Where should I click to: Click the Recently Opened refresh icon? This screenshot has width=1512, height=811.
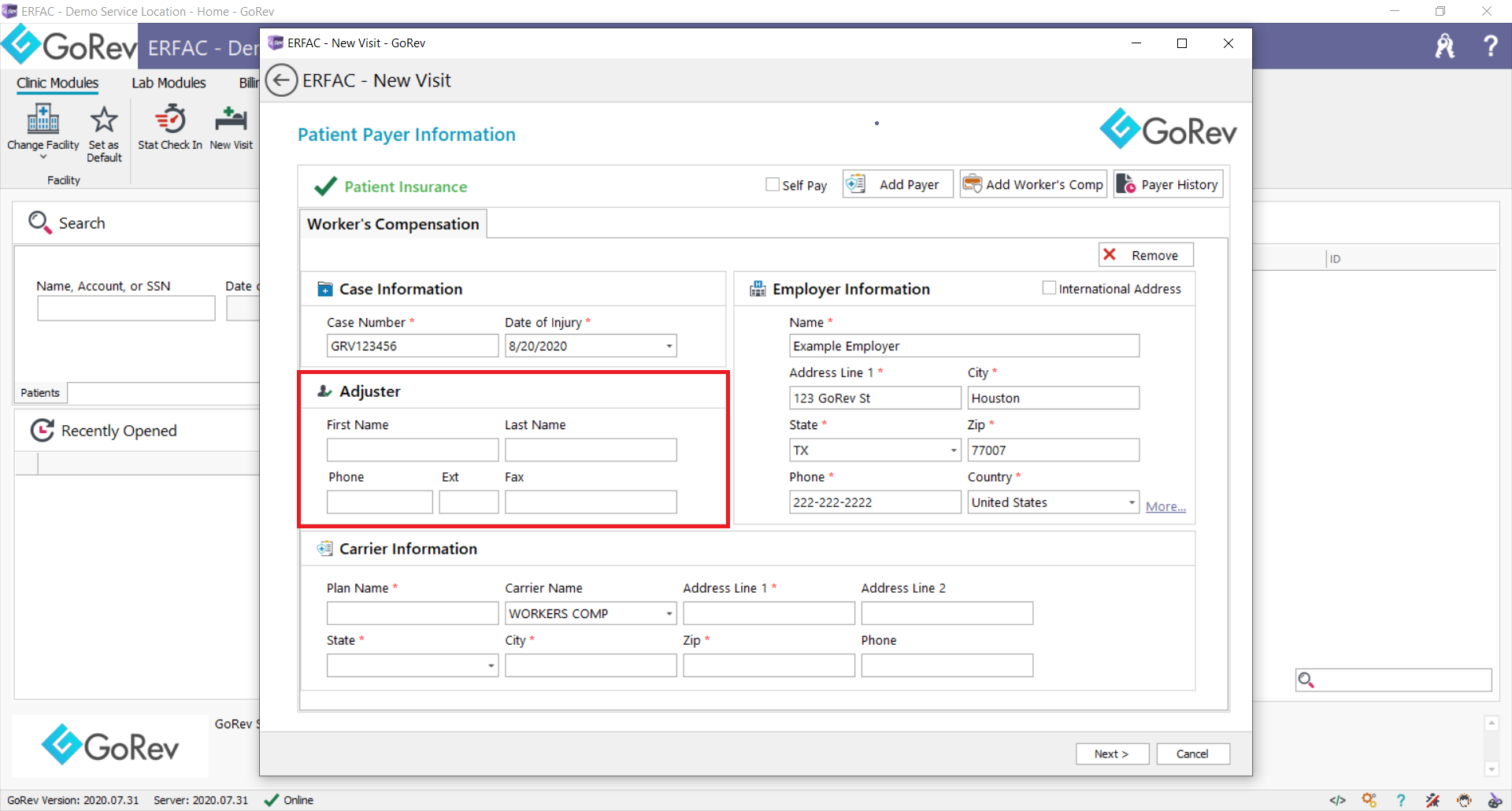[42, 430]
